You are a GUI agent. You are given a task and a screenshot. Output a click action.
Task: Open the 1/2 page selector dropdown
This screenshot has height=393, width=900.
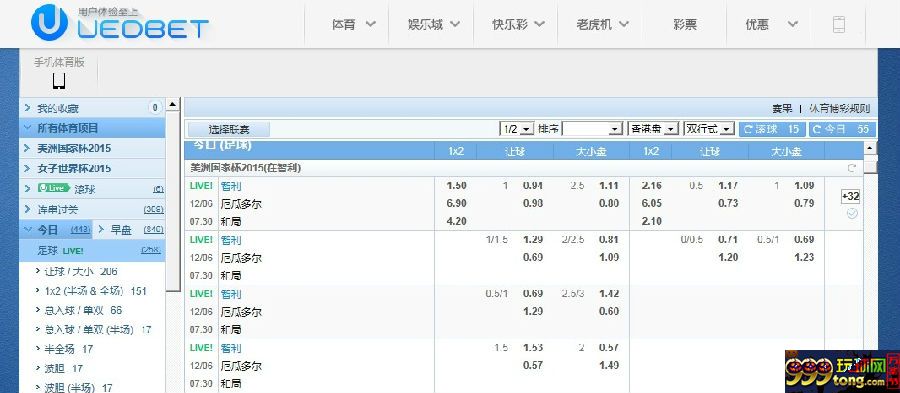pyautogui.click(x=517, y=129)
